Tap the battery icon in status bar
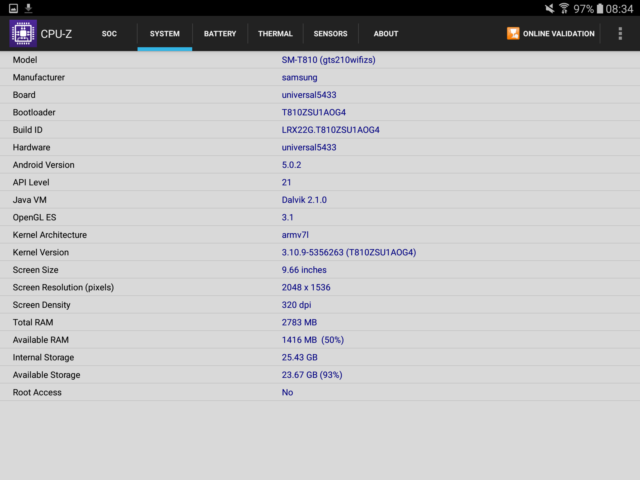Image resolution: width=640 pixels, height=480 pixels. click(x=600, y=9)
